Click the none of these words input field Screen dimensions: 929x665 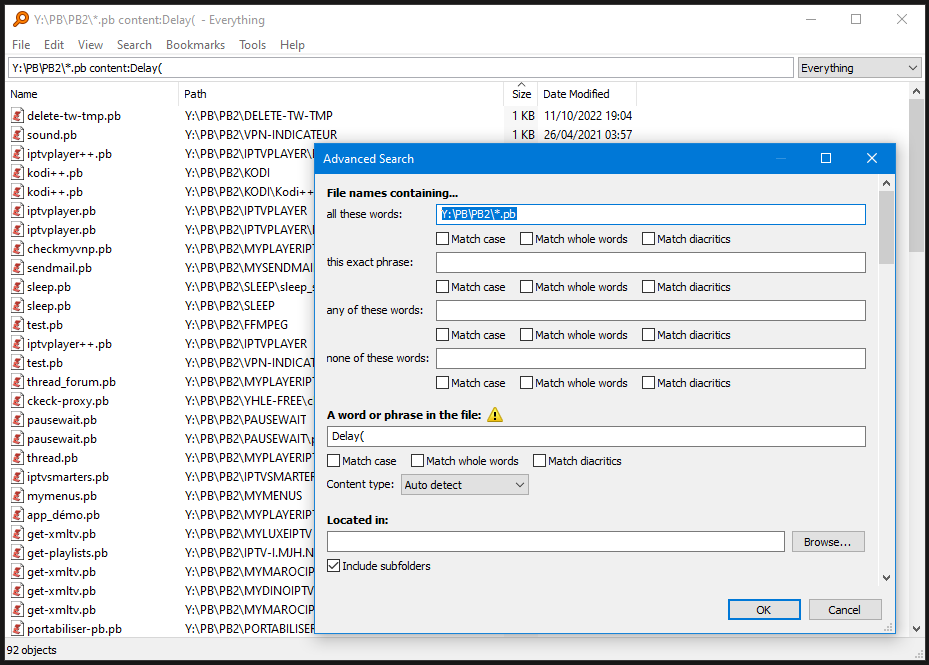[651, 358]
